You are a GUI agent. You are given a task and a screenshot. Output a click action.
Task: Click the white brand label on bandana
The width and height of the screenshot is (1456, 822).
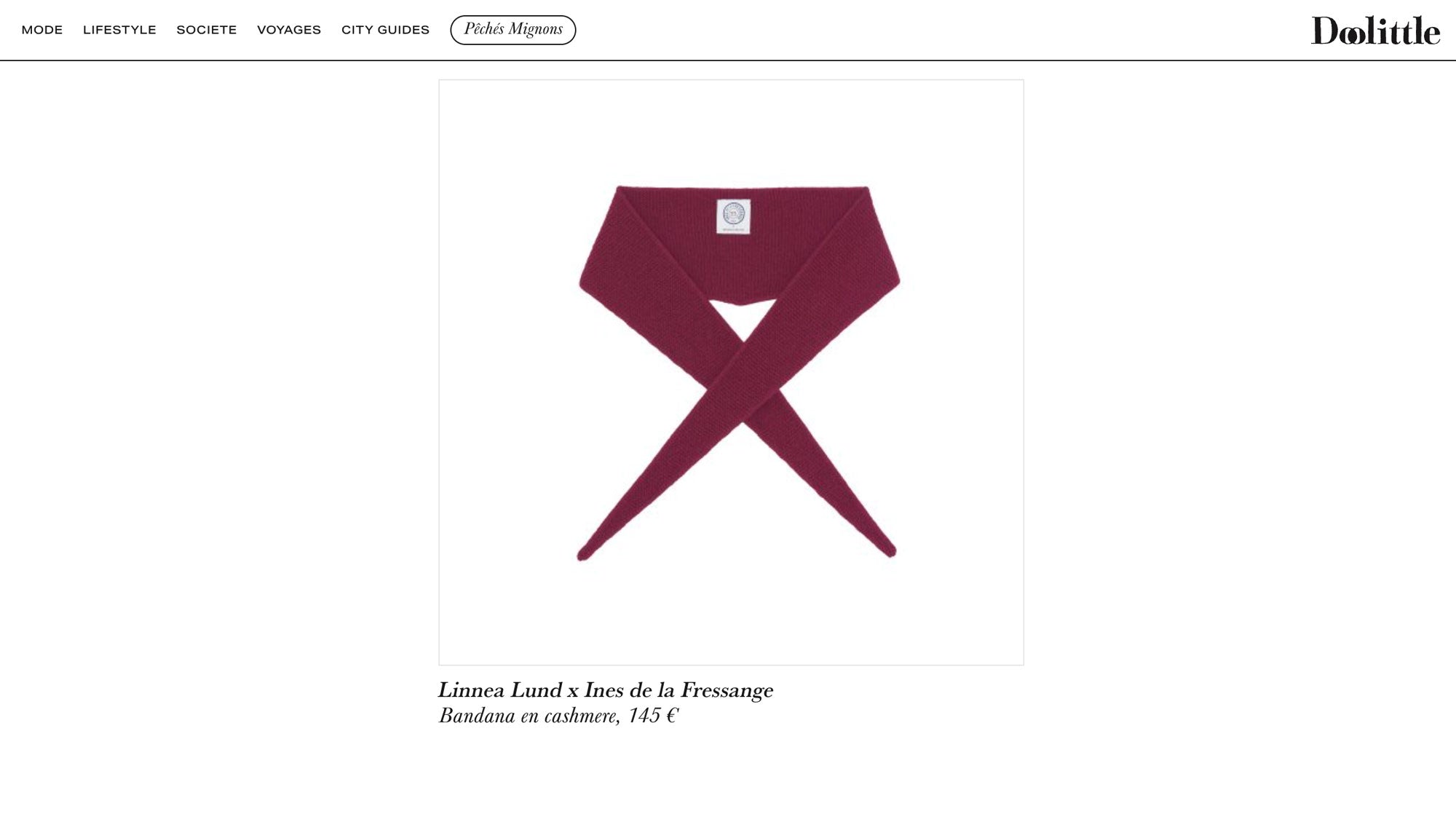[x=733, y=216]
